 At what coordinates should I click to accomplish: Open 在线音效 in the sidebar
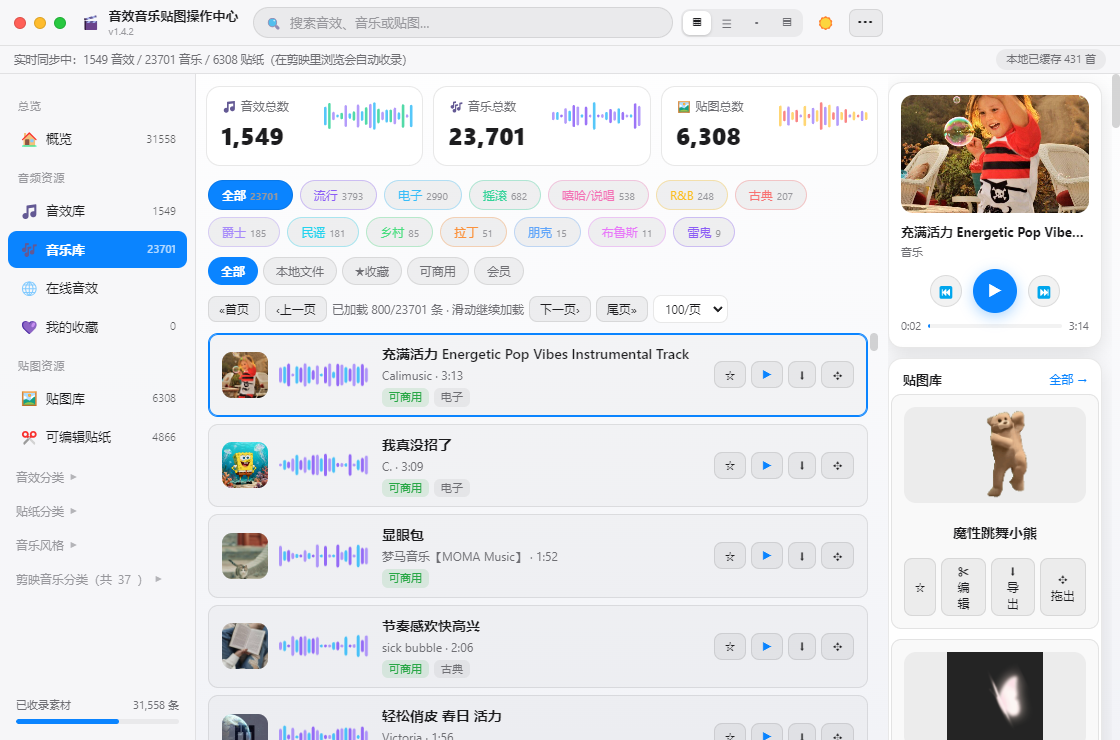pos(97,289)
